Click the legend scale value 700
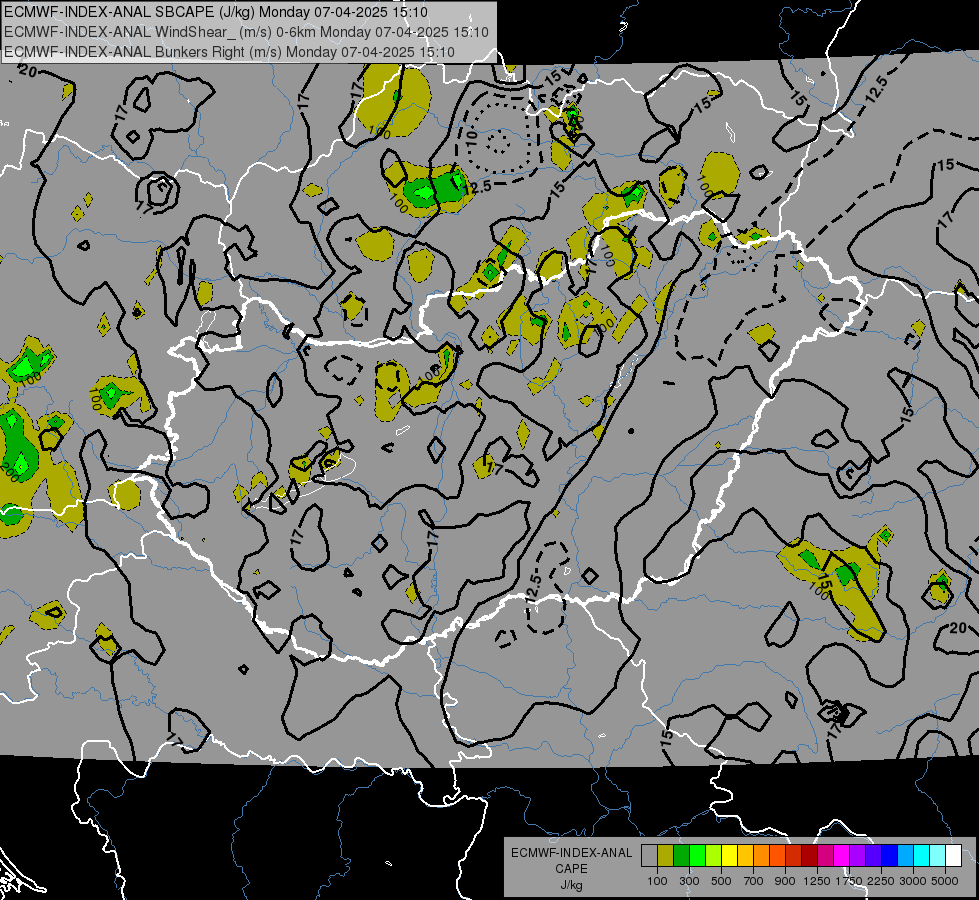The width and height of the screenshot is (979, 900). click(x=753, y=881)
